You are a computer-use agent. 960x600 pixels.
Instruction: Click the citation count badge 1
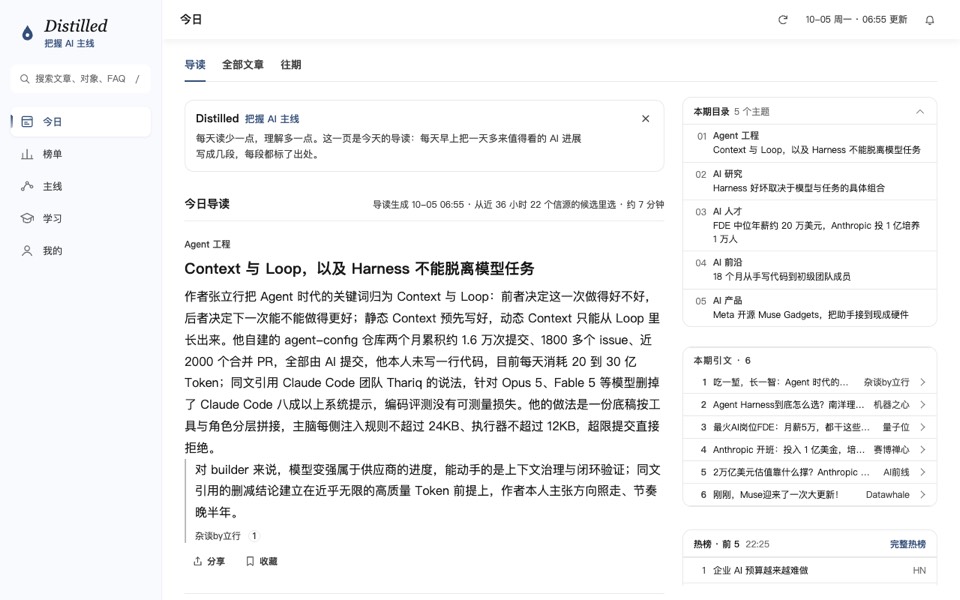254,536
